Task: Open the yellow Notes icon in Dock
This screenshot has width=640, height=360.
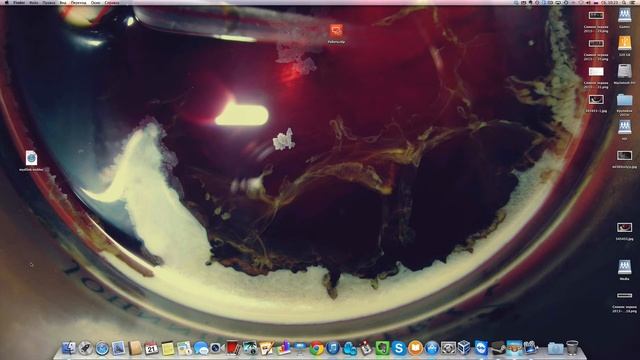Action: click(x=168, y=348)
